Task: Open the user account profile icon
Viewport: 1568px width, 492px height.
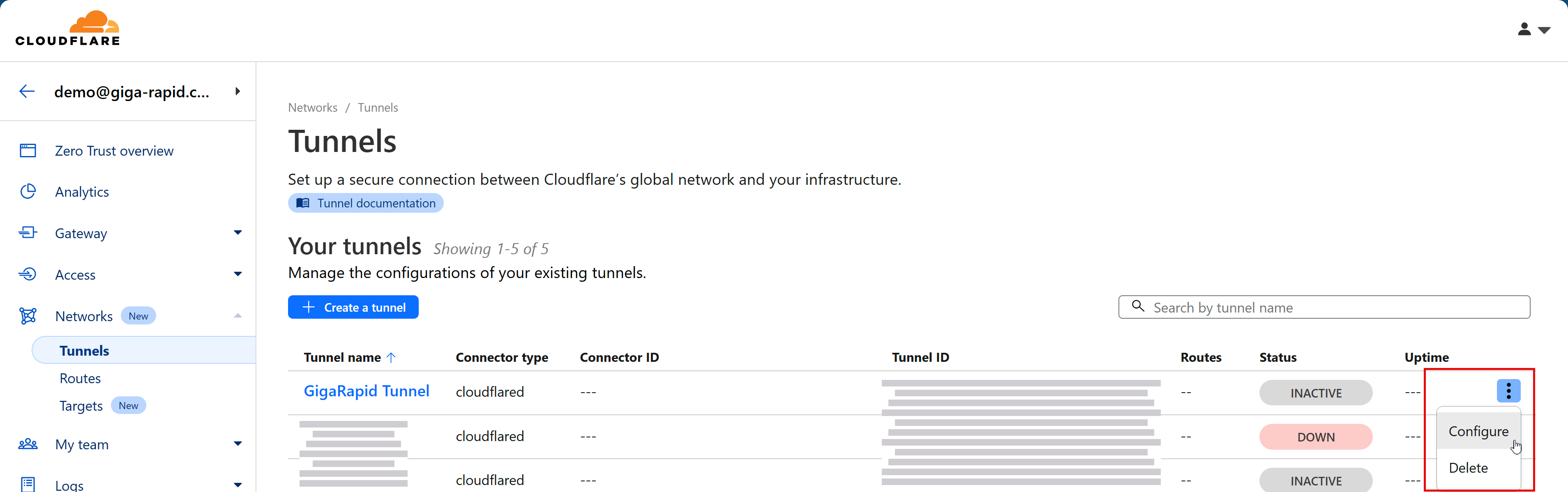Action: pos(1524,29)
